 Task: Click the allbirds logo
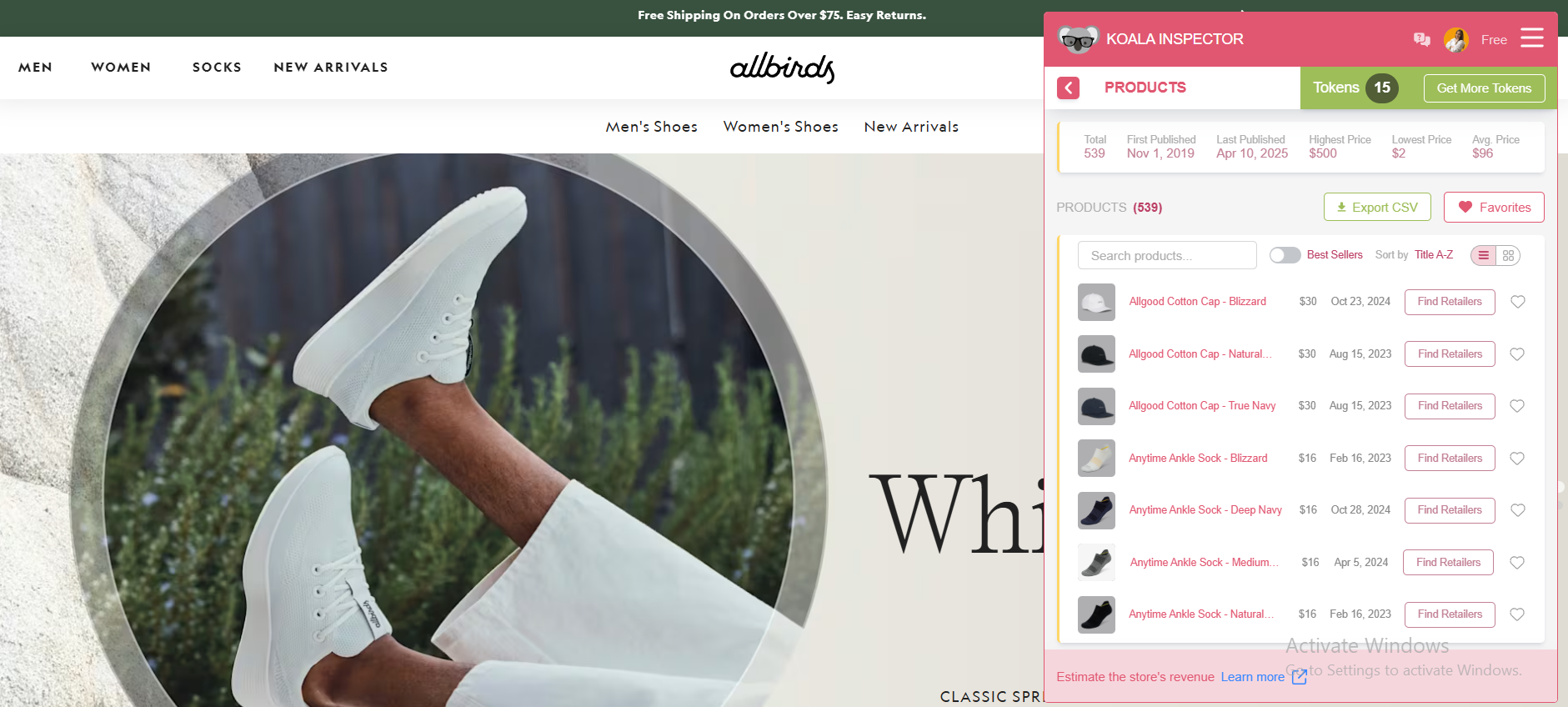point(782,68)
